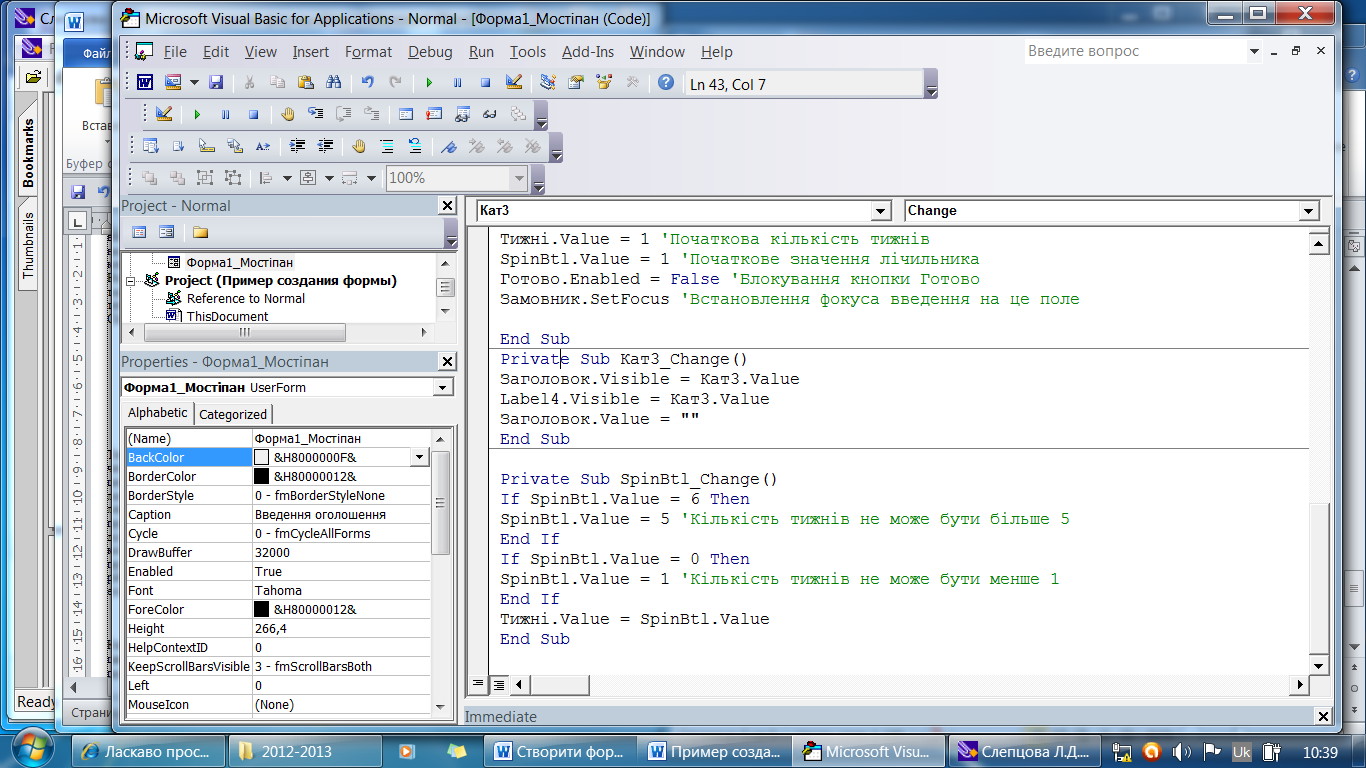
Task: Select ThisDocument in project tree
Action: pyautogui.click(x=227, y=316)
